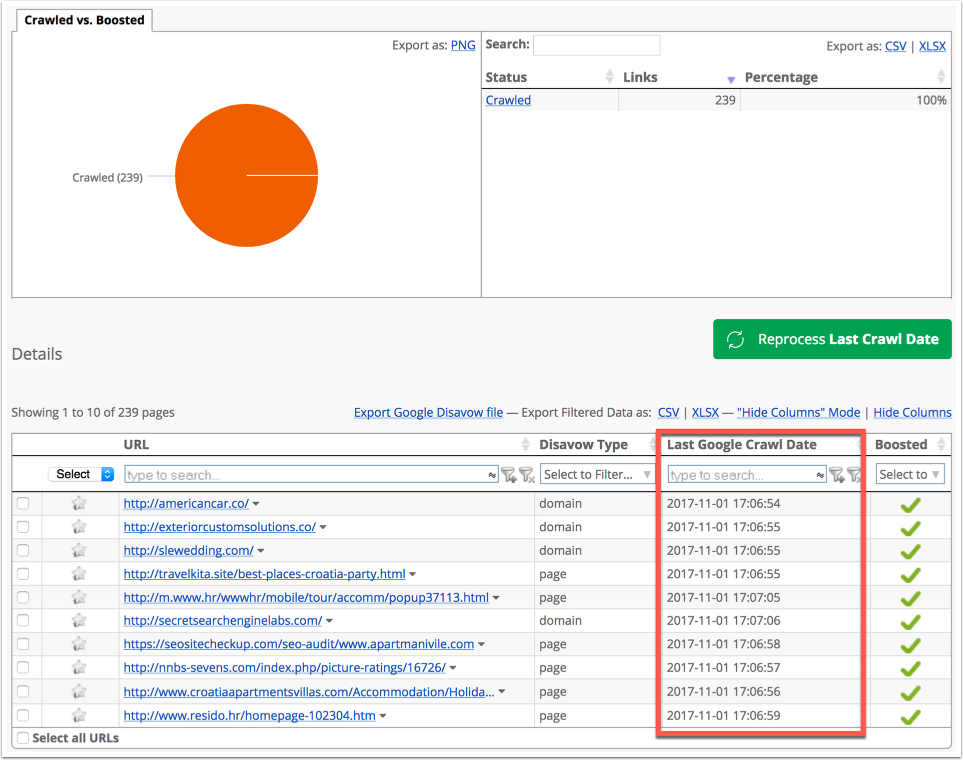Screen dimensions: 963x760
Task: Expand the arrow next to nnbs-sevens.com URL
Action: point(453,668)
